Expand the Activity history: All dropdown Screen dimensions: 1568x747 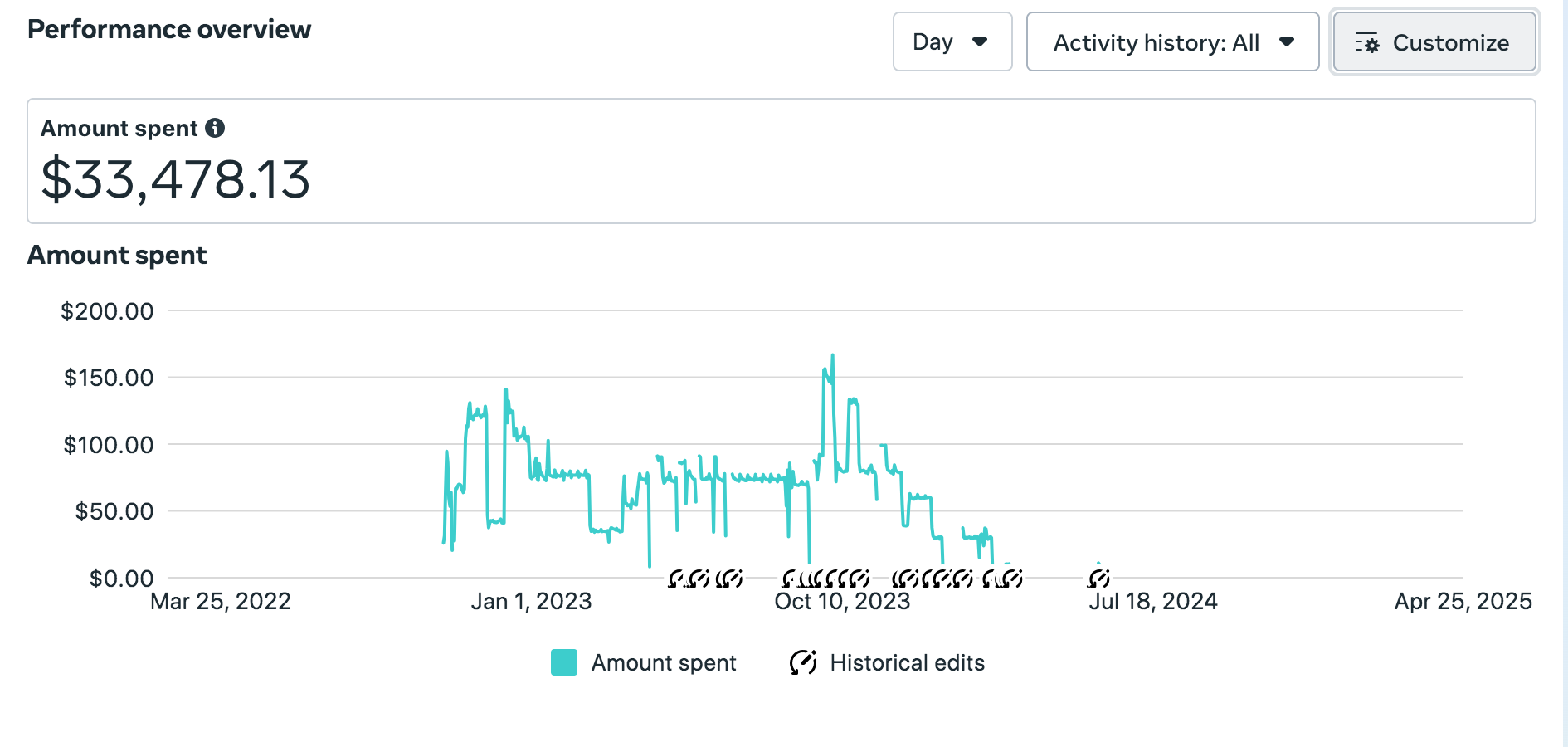click(x=1171, y=42)
